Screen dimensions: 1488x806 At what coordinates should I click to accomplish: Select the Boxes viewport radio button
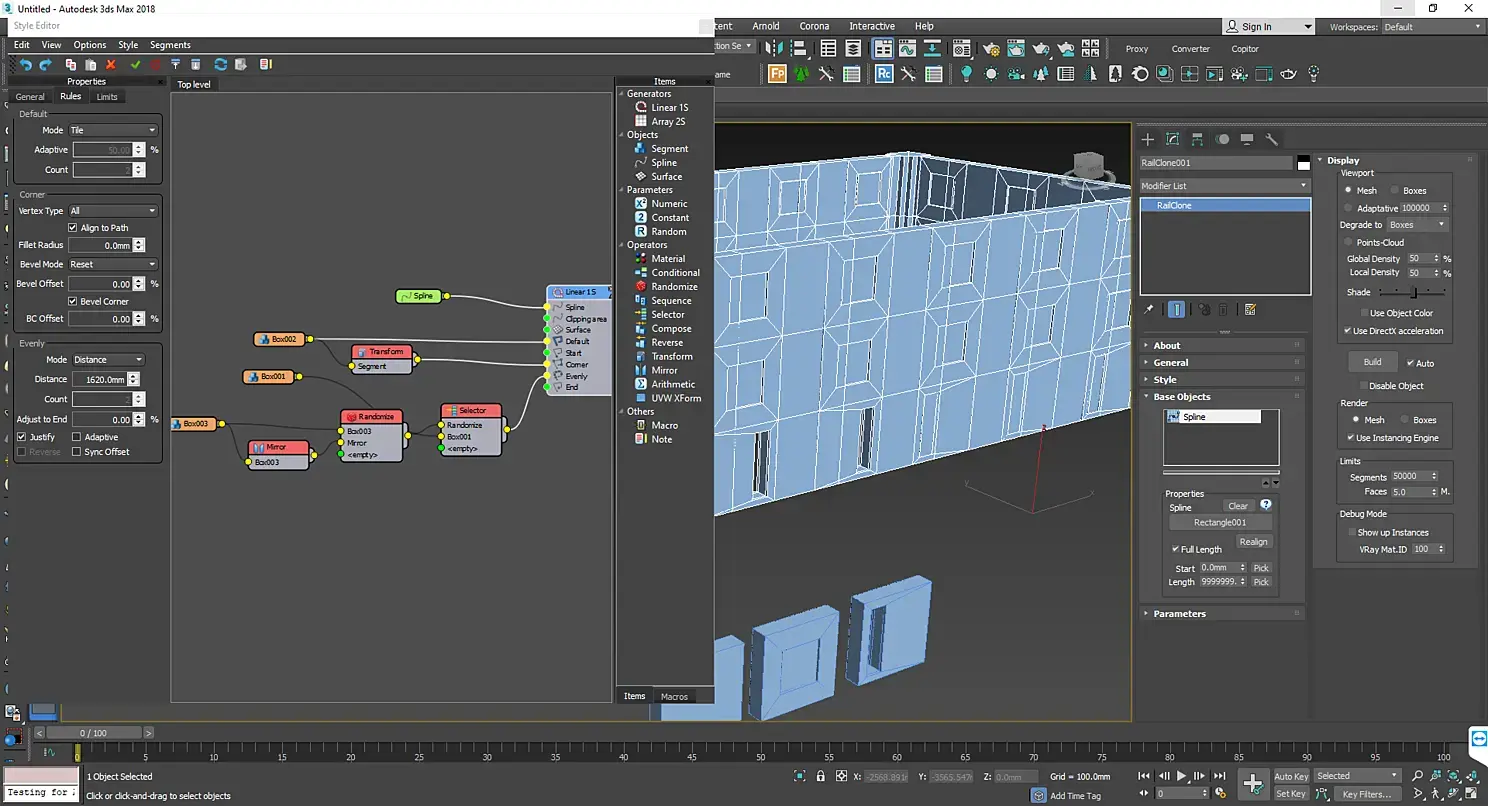[x=1394, y=191]
